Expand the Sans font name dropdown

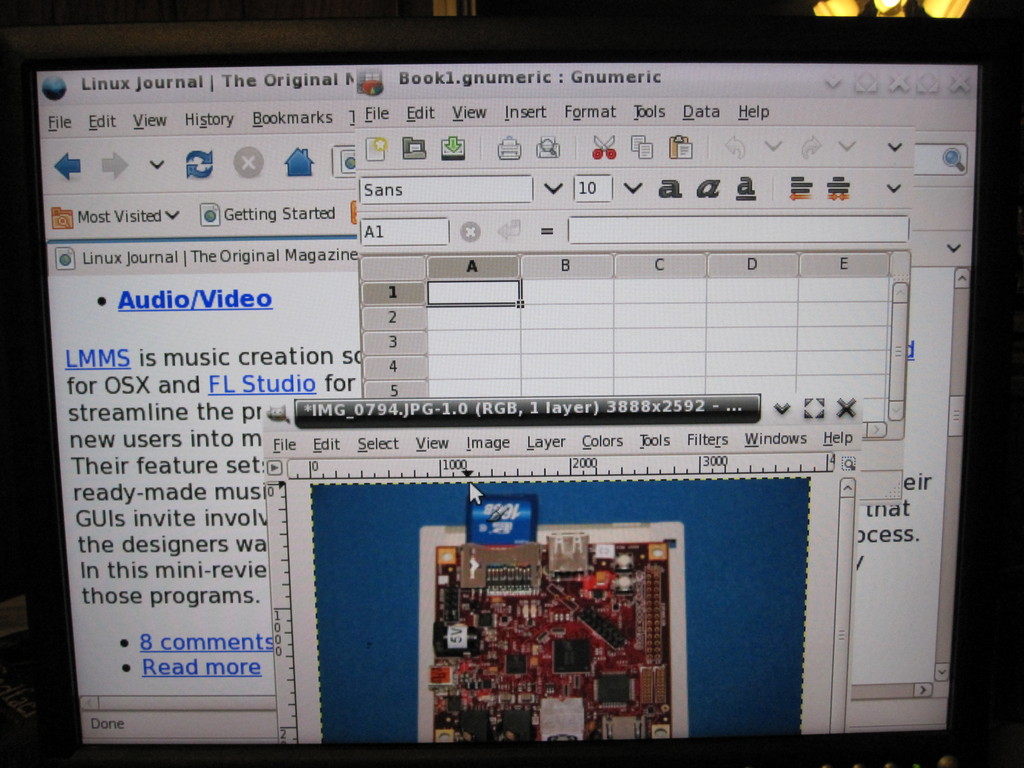click(553, 188)
